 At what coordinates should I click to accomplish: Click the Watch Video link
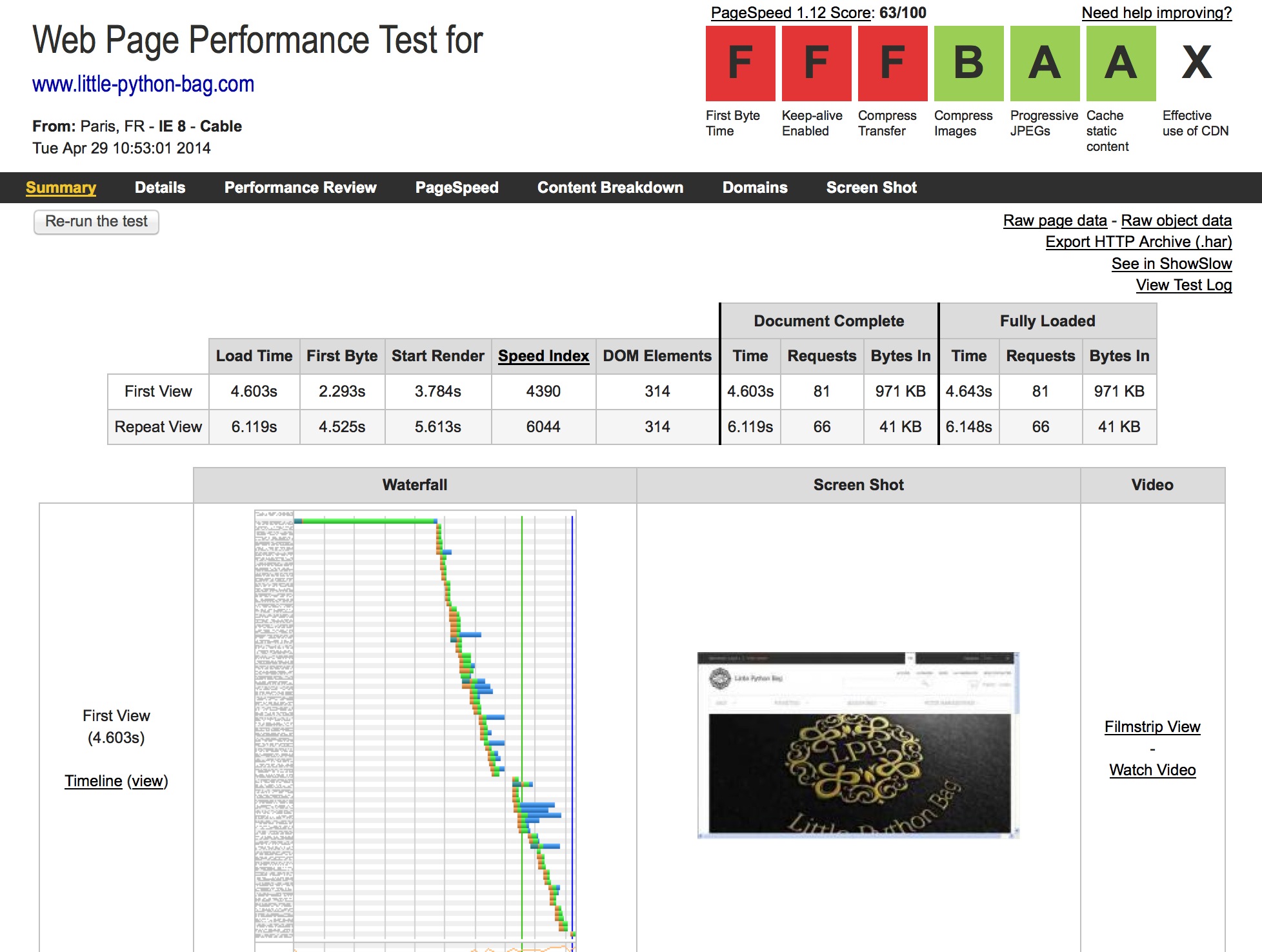pos(1152,770)
